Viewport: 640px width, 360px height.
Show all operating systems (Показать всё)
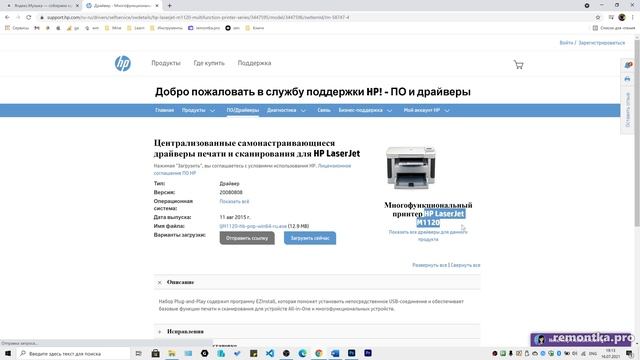(x=234, y=201)
